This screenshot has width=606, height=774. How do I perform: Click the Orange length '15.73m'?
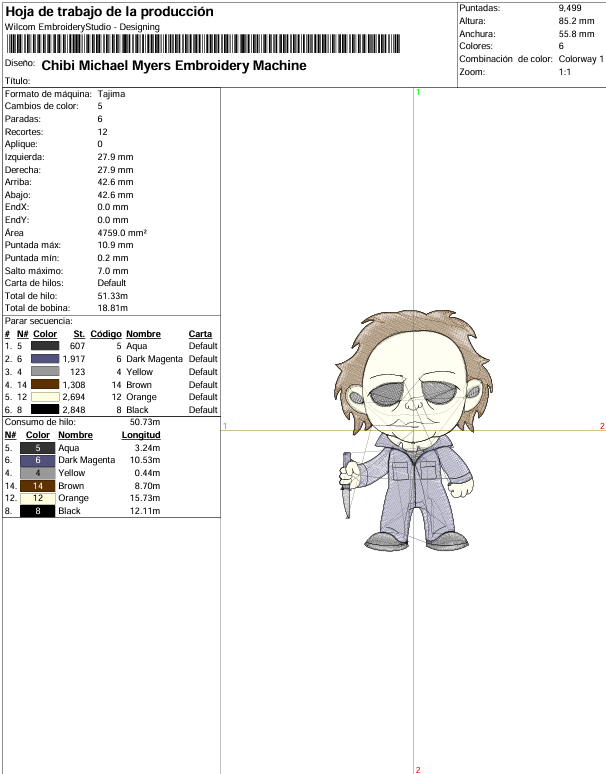pyautogui.click(x=145, y=498)
